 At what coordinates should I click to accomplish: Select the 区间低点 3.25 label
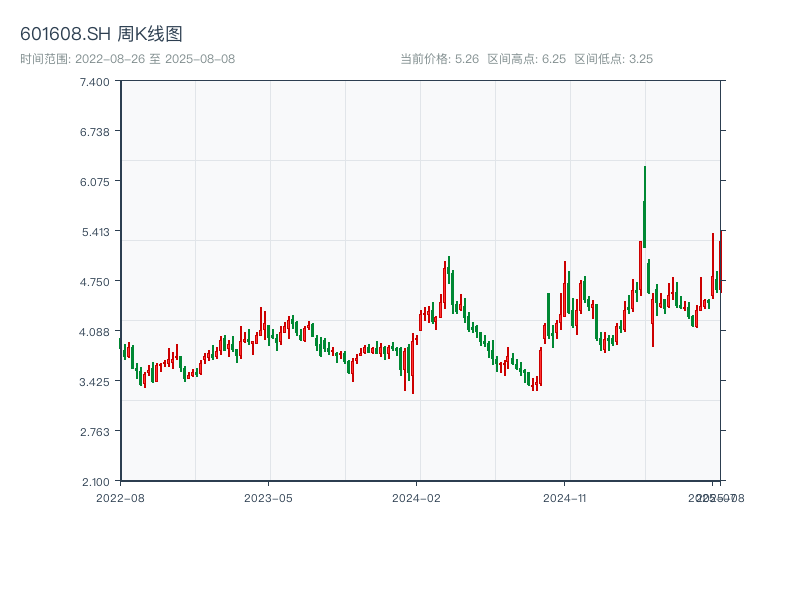[x=614, y=59]
